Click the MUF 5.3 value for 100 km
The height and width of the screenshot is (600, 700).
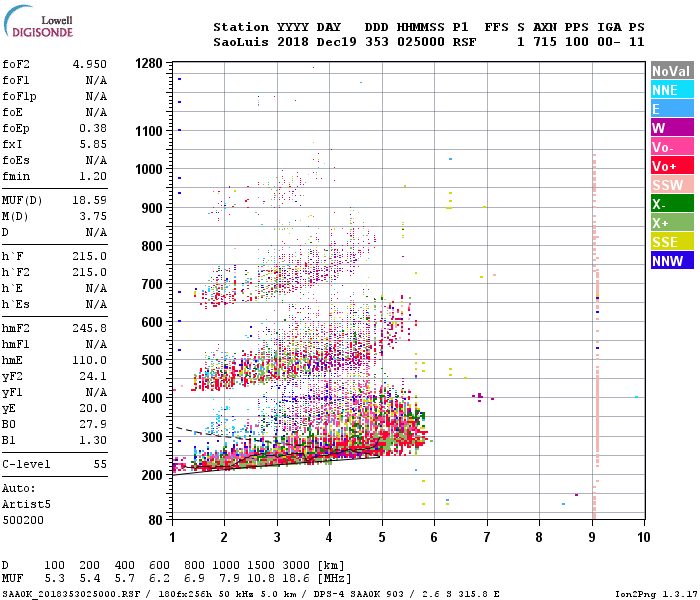pos(54,579)
